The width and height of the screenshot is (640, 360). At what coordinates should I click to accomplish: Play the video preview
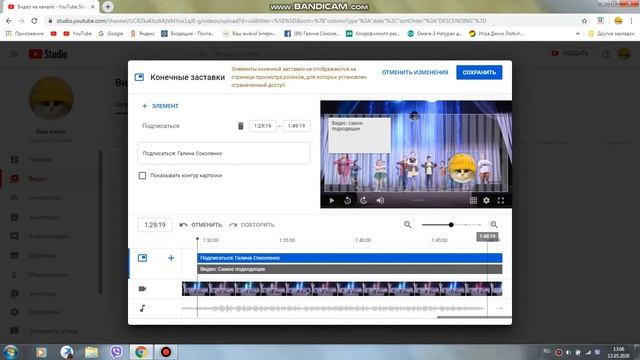point(332,200)
